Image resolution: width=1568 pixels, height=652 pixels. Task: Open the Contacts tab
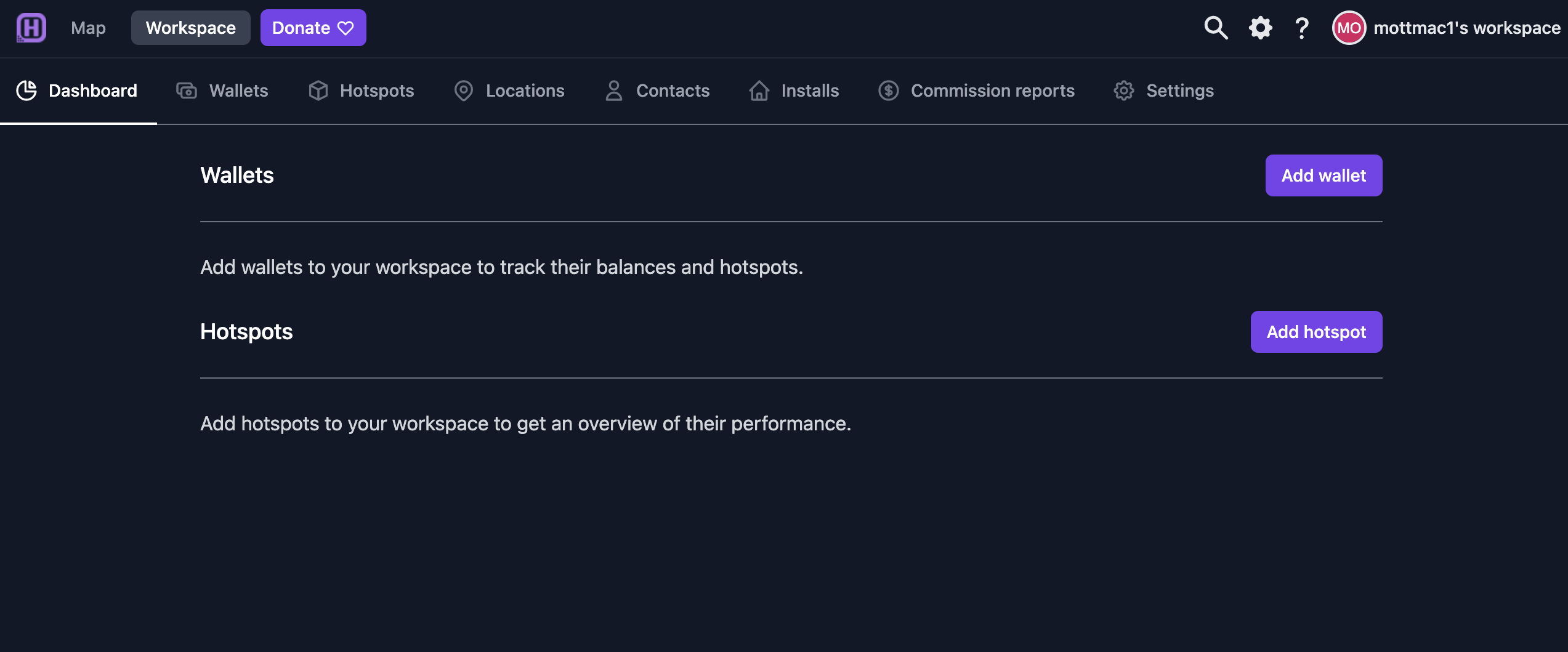[657, 91]
